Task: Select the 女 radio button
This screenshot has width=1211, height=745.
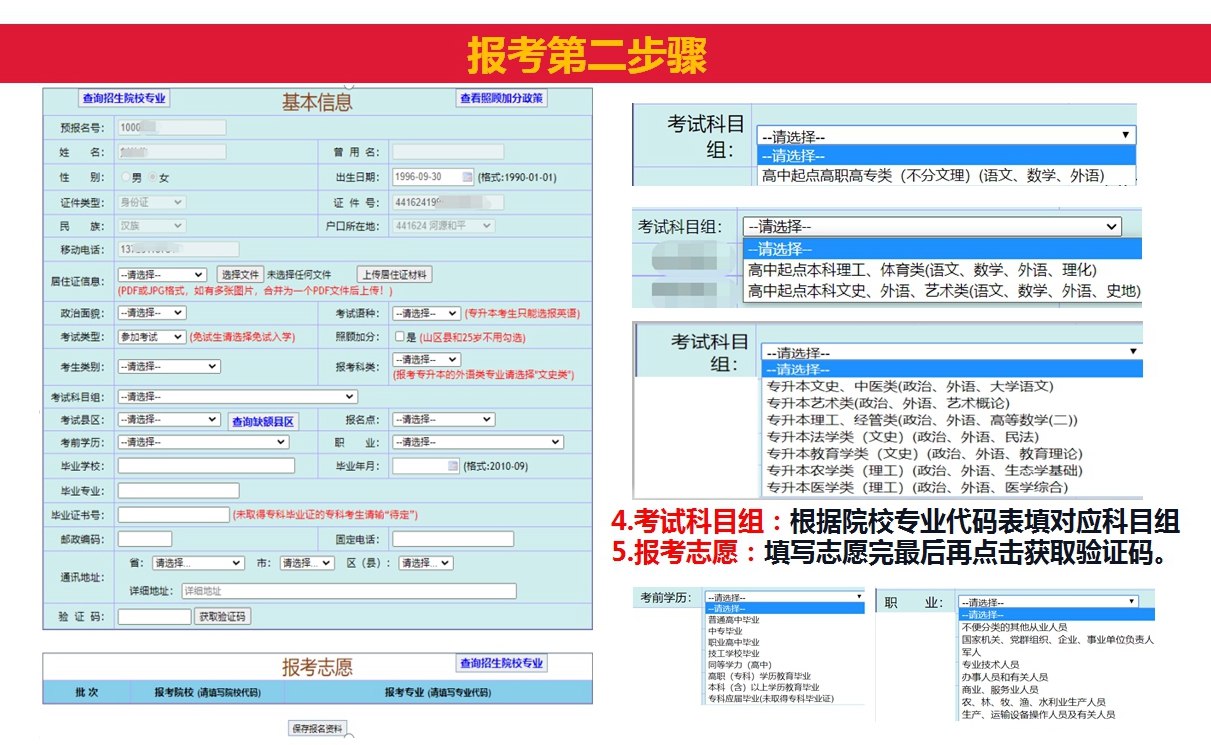Action: click(x=152, y=177)
